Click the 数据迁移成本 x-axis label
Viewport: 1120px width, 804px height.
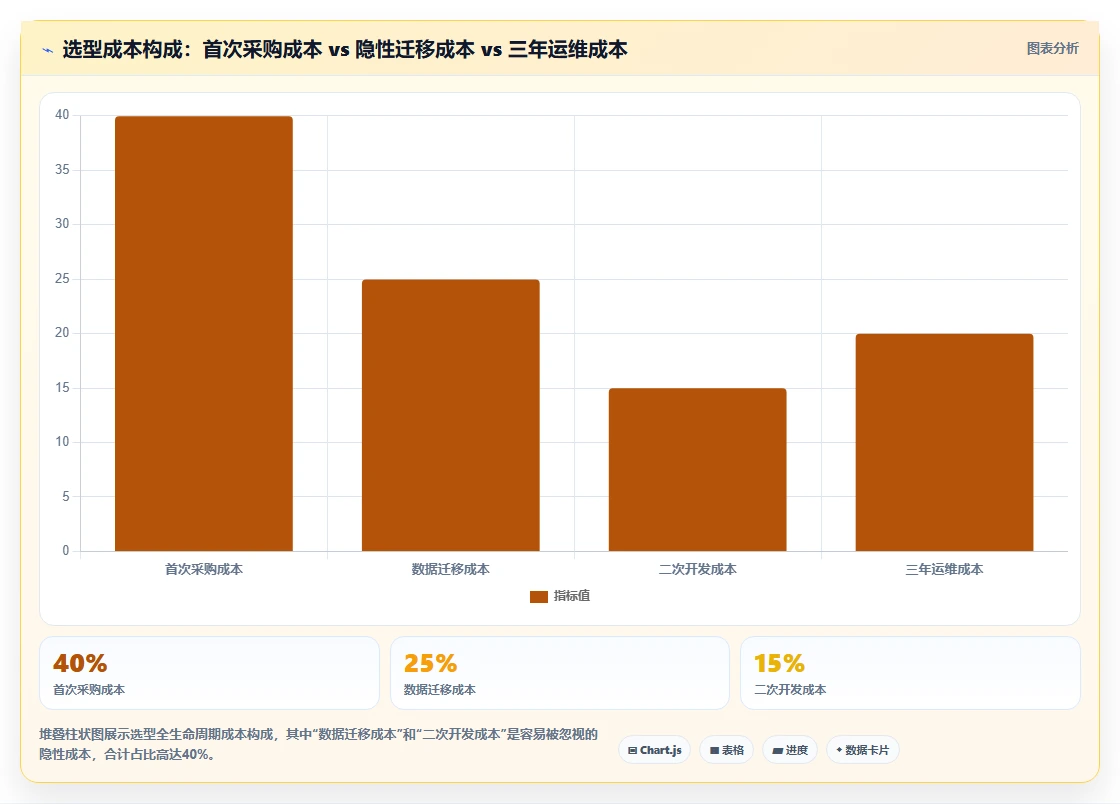click(451, 569)
